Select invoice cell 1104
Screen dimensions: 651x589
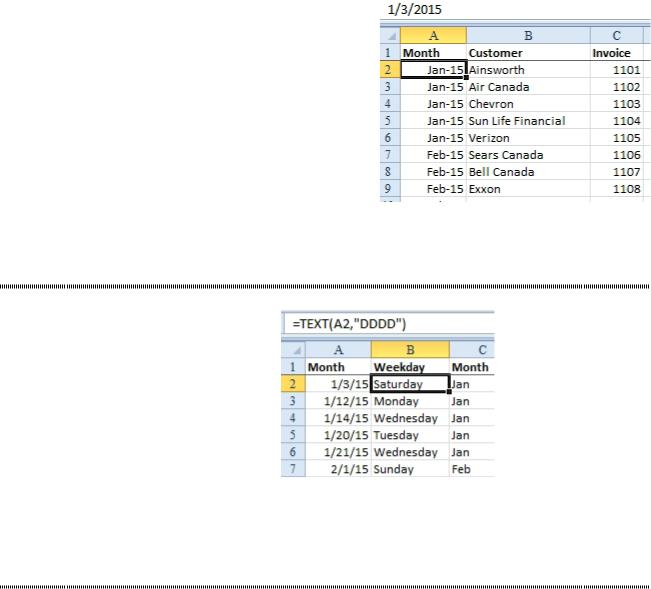[x=617, y=121]
